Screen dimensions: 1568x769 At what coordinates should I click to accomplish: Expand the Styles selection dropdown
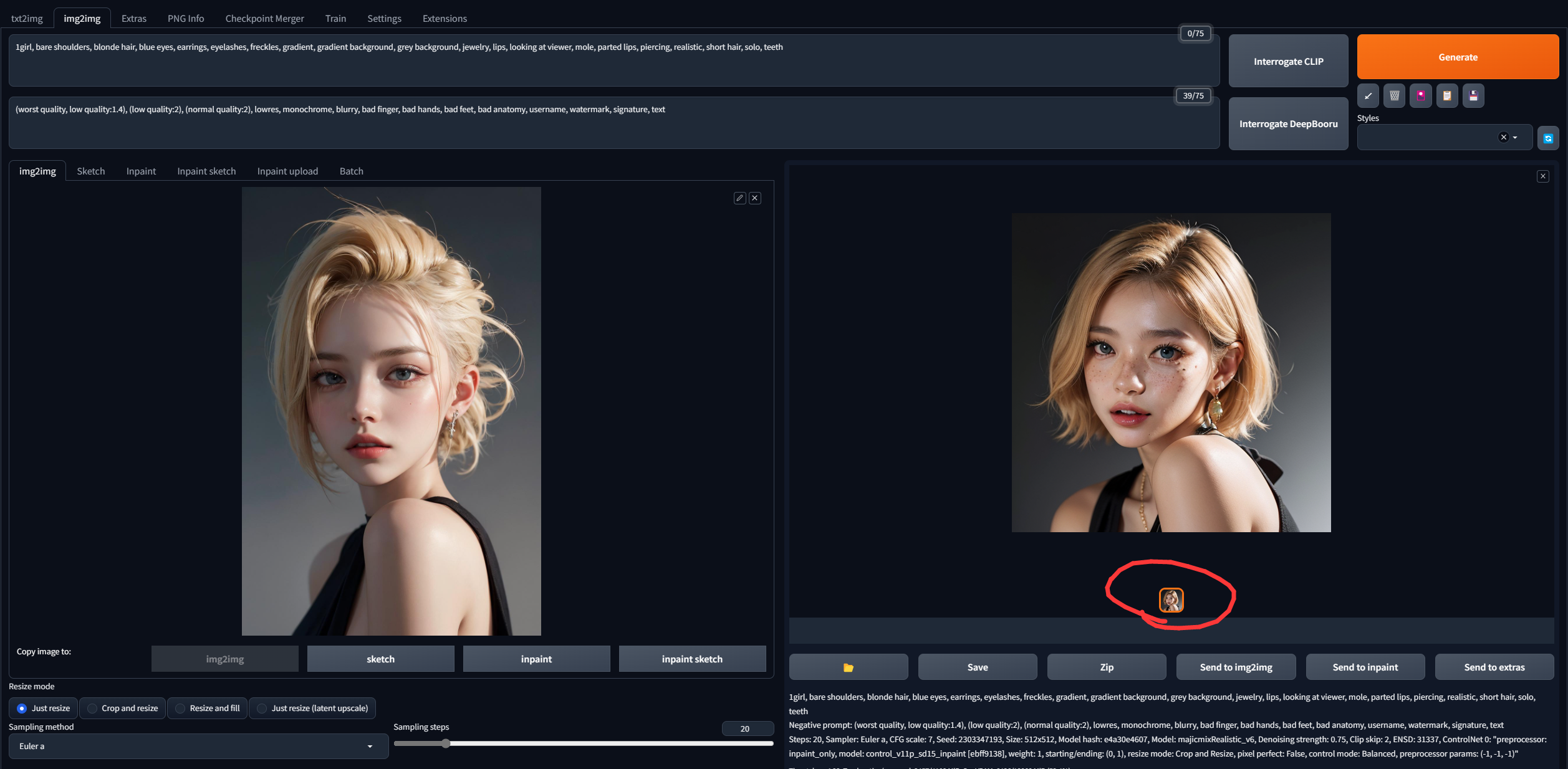click(x=1515, y=137)
